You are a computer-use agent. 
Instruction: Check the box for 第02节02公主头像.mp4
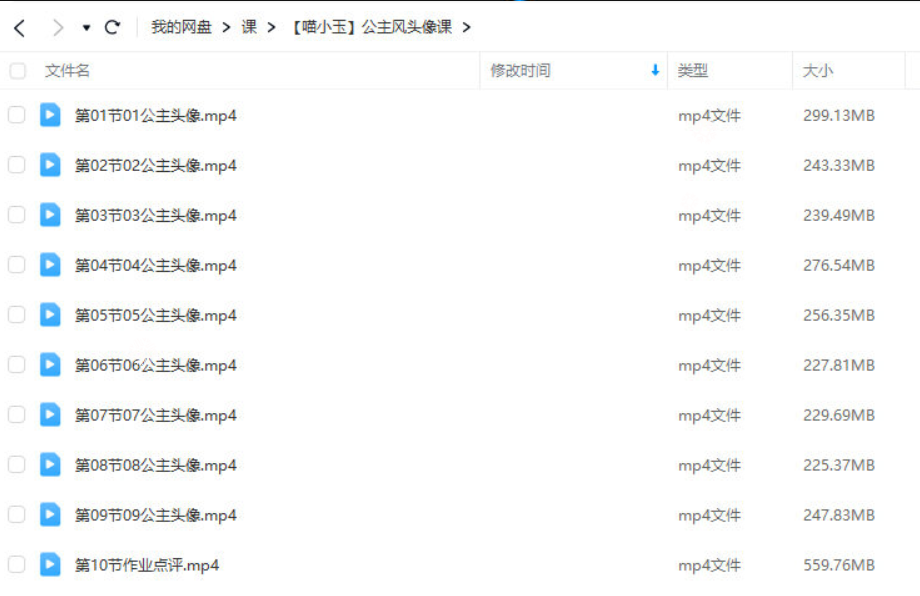coord(16,165)
